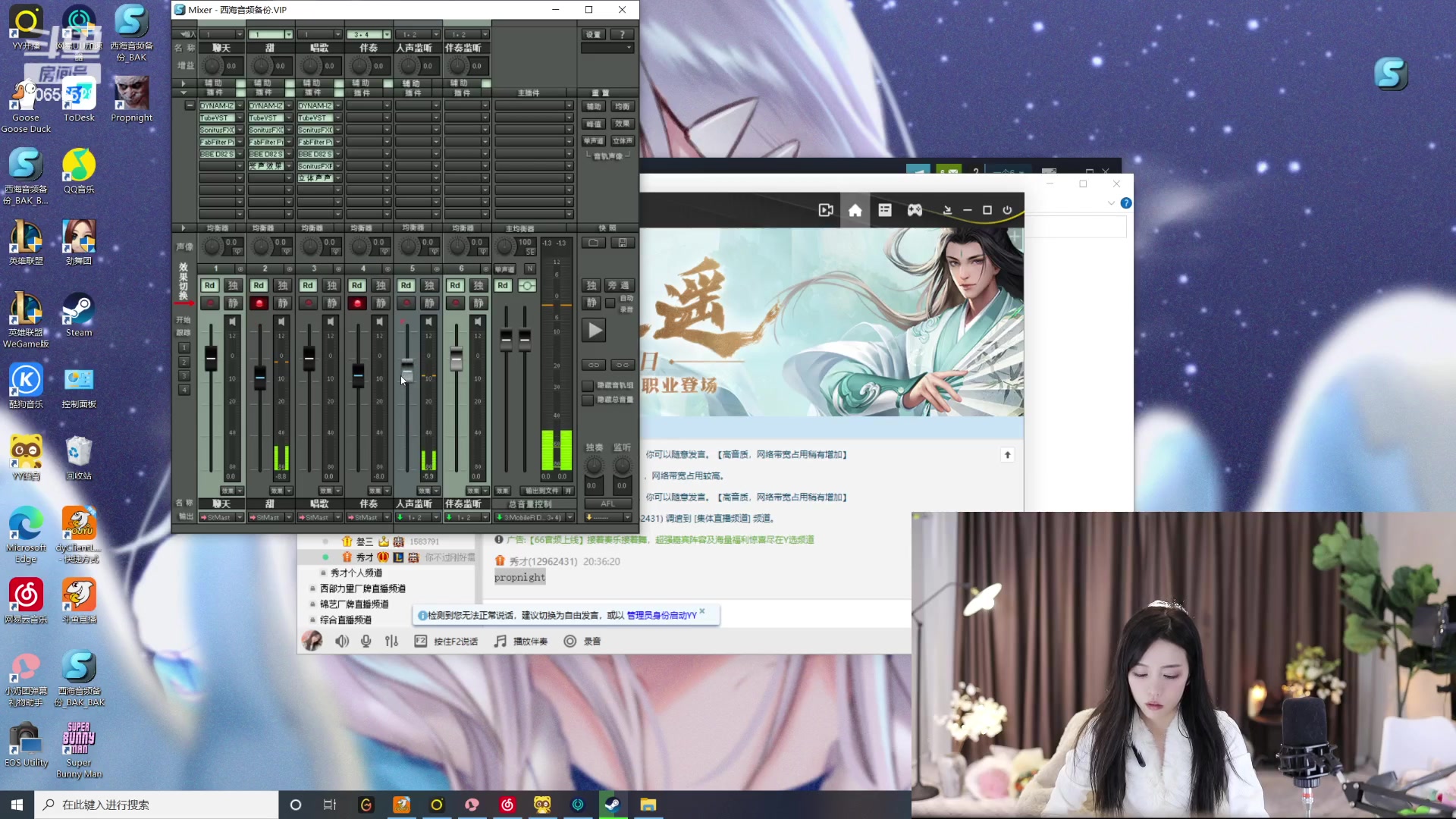
Task: Expand the 辅助 section triangle in Mixer
Action: pyautogui.click(x=183, y=83)
